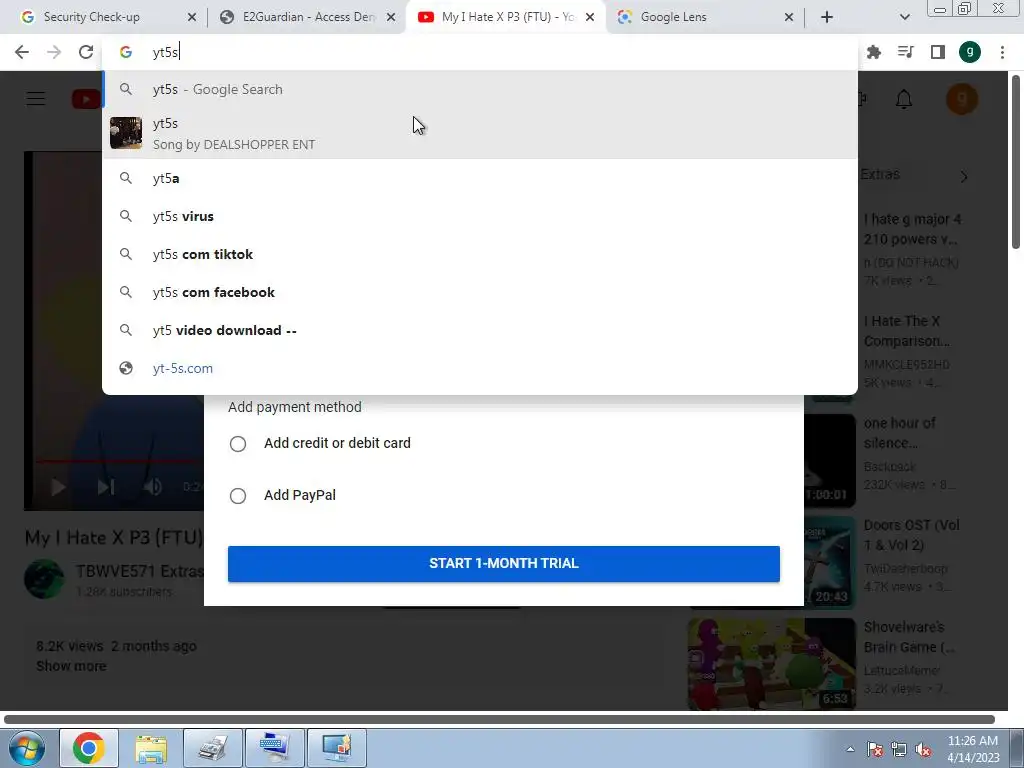
Task: Open the TBWVE571 Extras channel avatar
Action: point(44,579)
